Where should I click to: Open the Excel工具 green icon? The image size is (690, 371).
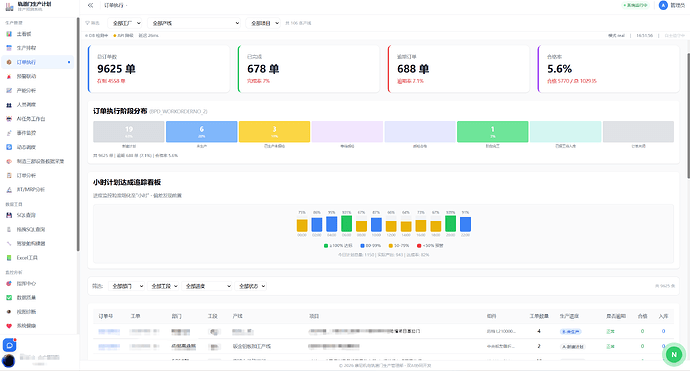[9, 257]
